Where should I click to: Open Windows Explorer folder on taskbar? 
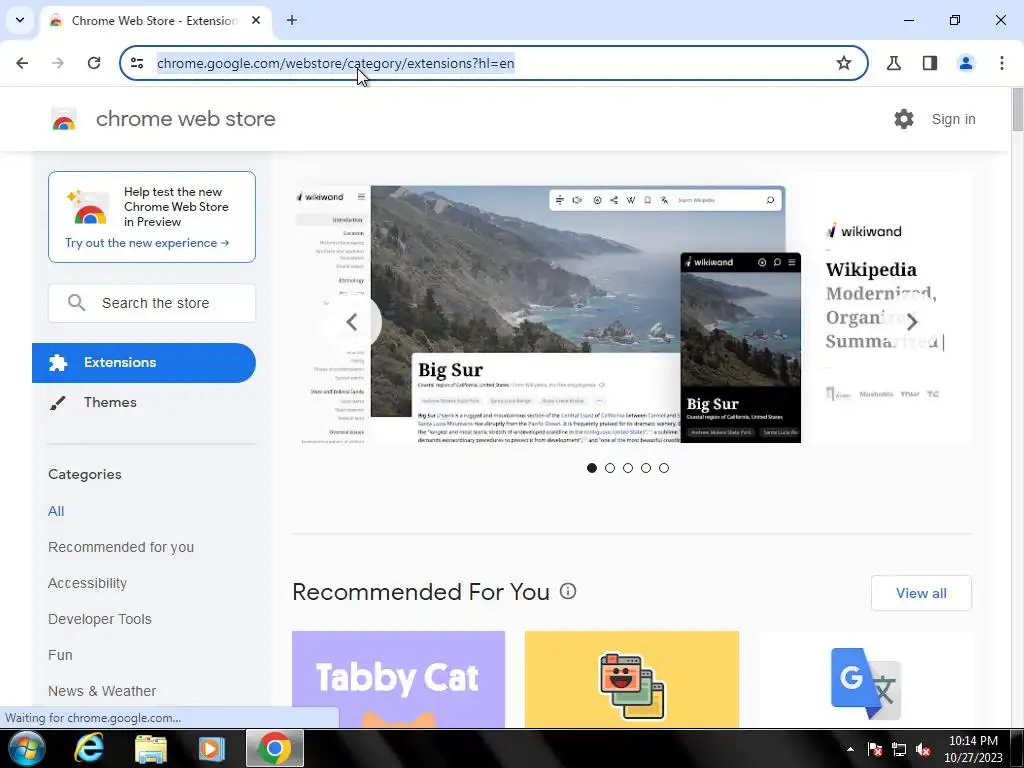click(x=151, y=748)
